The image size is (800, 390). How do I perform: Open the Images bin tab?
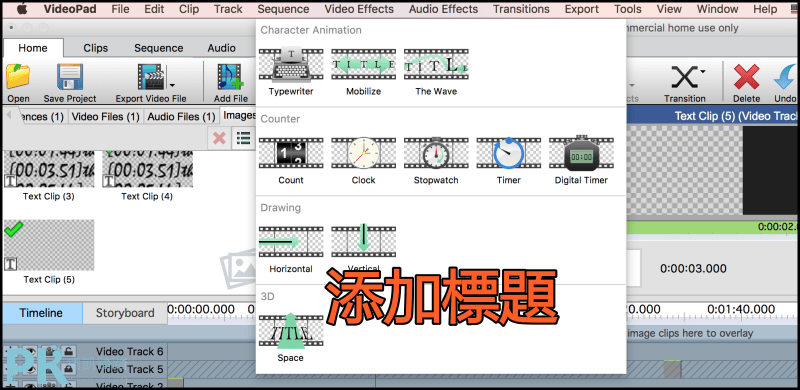coord(238,116)
